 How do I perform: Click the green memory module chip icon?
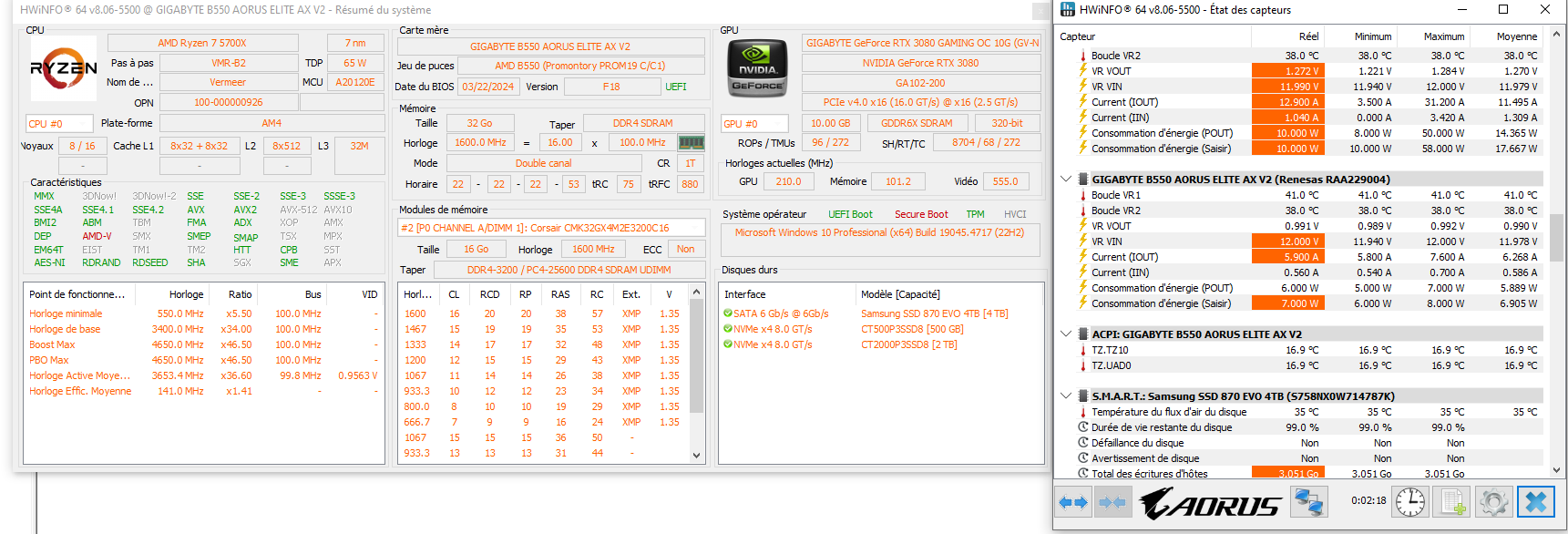(x=692, y=142)
